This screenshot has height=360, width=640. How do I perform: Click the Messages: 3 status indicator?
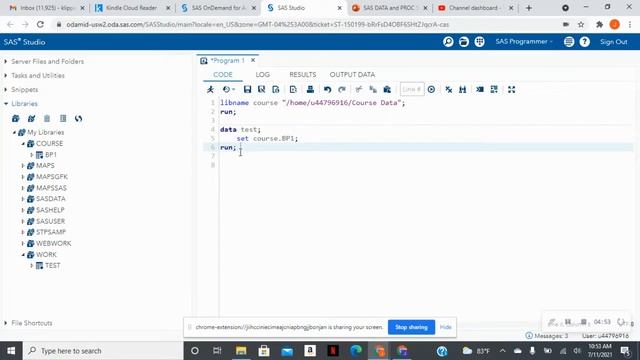pyautogui.click(x=547, y=336)
